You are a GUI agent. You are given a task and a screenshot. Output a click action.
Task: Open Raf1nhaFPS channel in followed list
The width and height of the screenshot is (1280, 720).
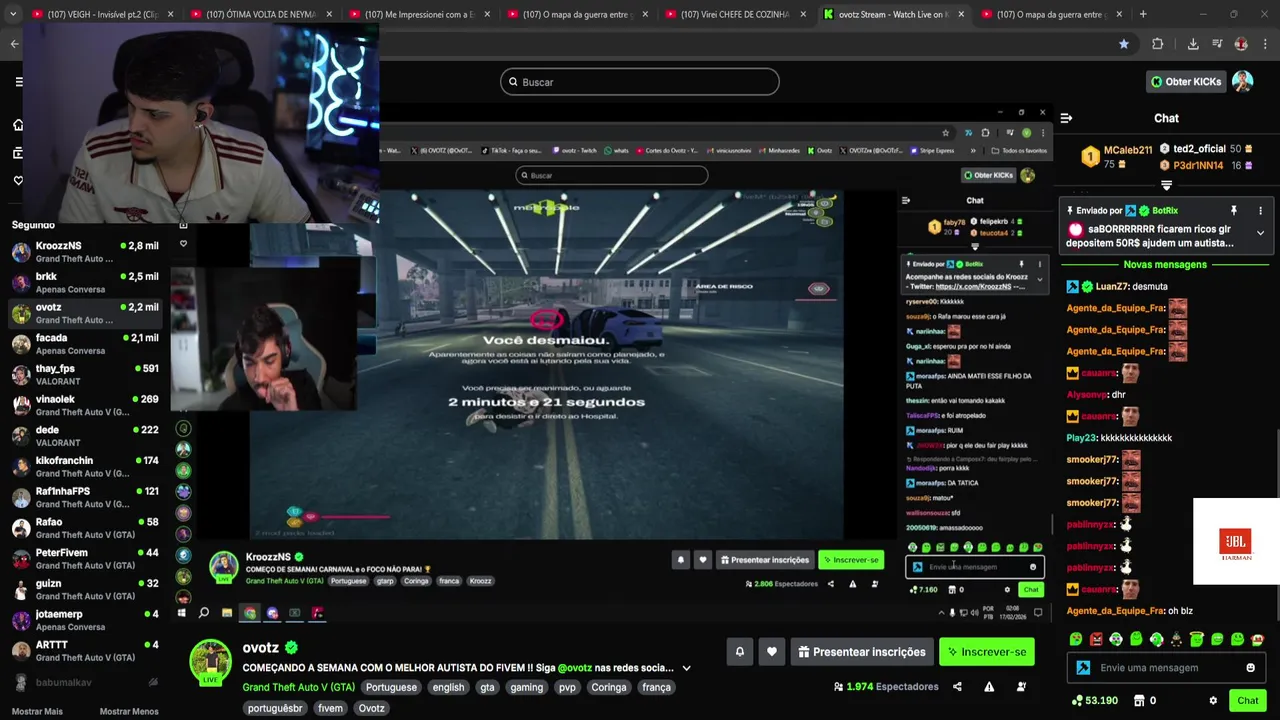(85, 498)
